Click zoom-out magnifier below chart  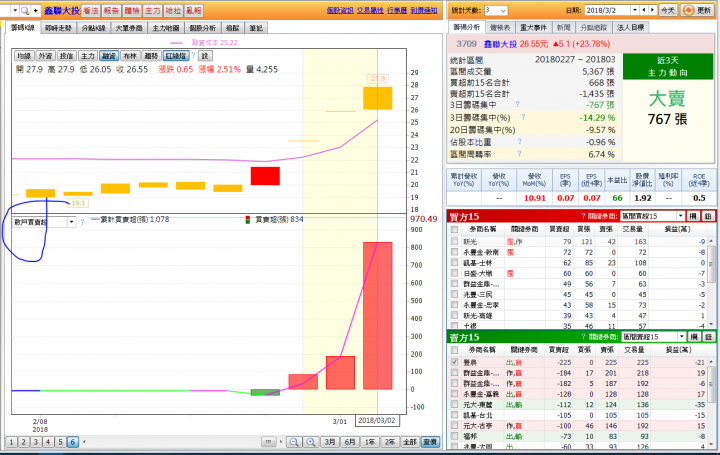click(294, 442)
